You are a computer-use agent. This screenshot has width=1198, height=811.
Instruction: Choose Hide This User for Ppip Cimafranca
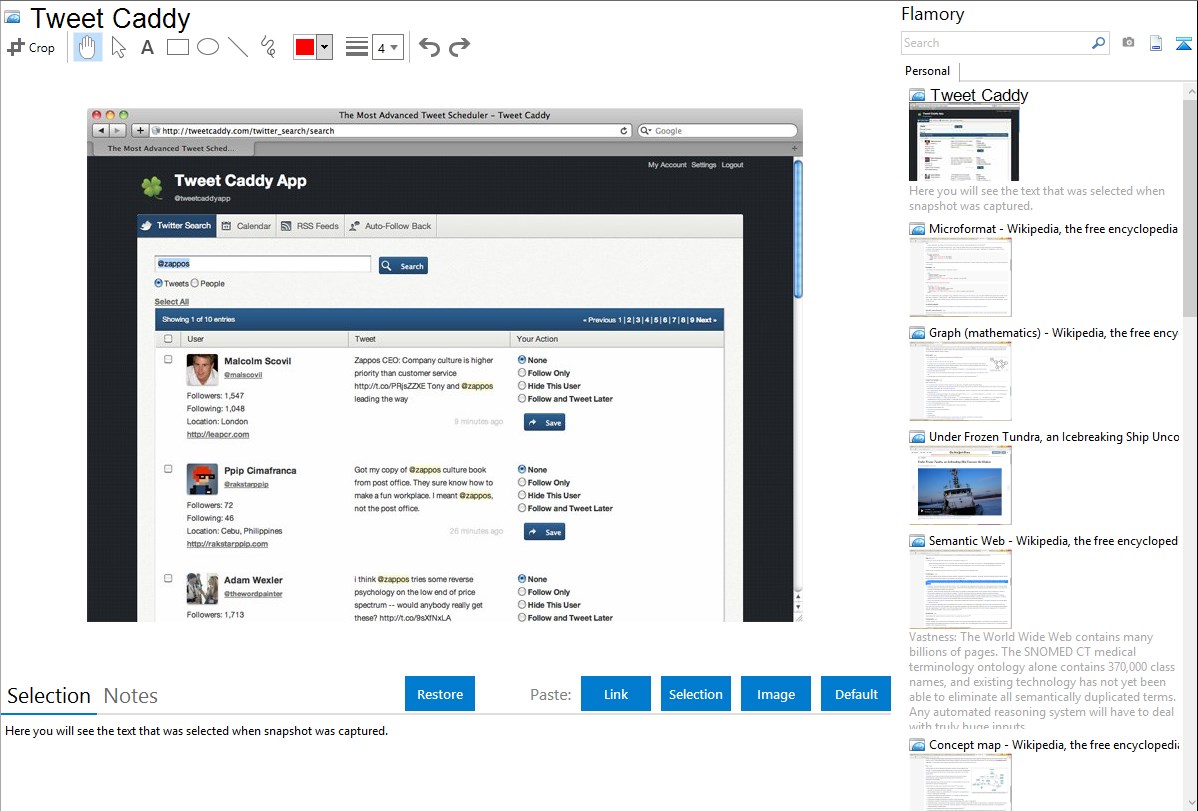point(522,495)
